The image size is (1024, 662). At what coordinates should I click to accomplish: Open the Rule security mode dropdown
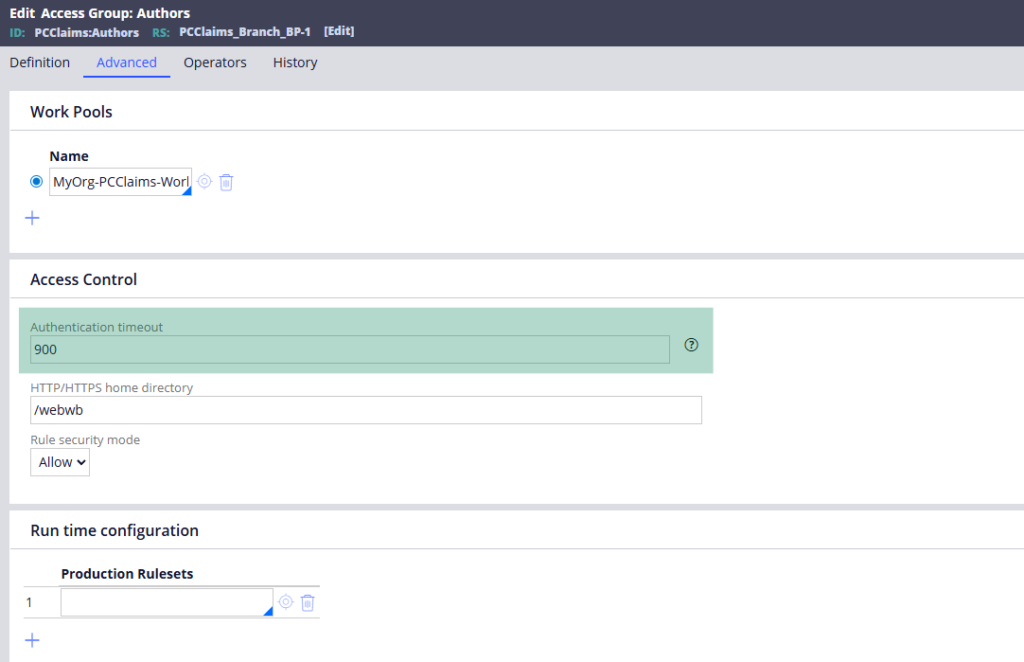[x=60, y=462]
